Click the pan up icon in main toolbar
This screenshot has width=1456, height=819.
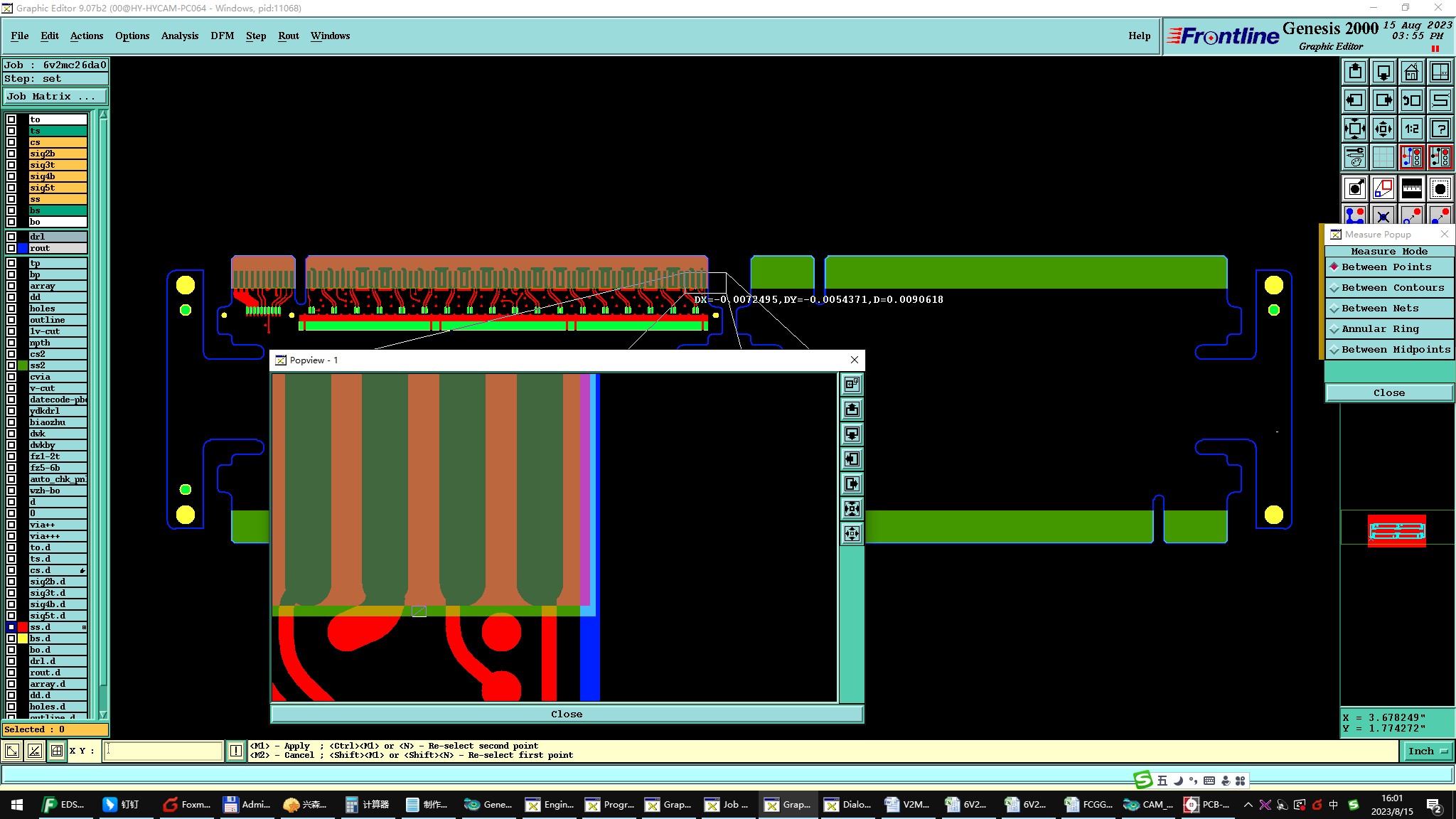tap(1355, 72)
